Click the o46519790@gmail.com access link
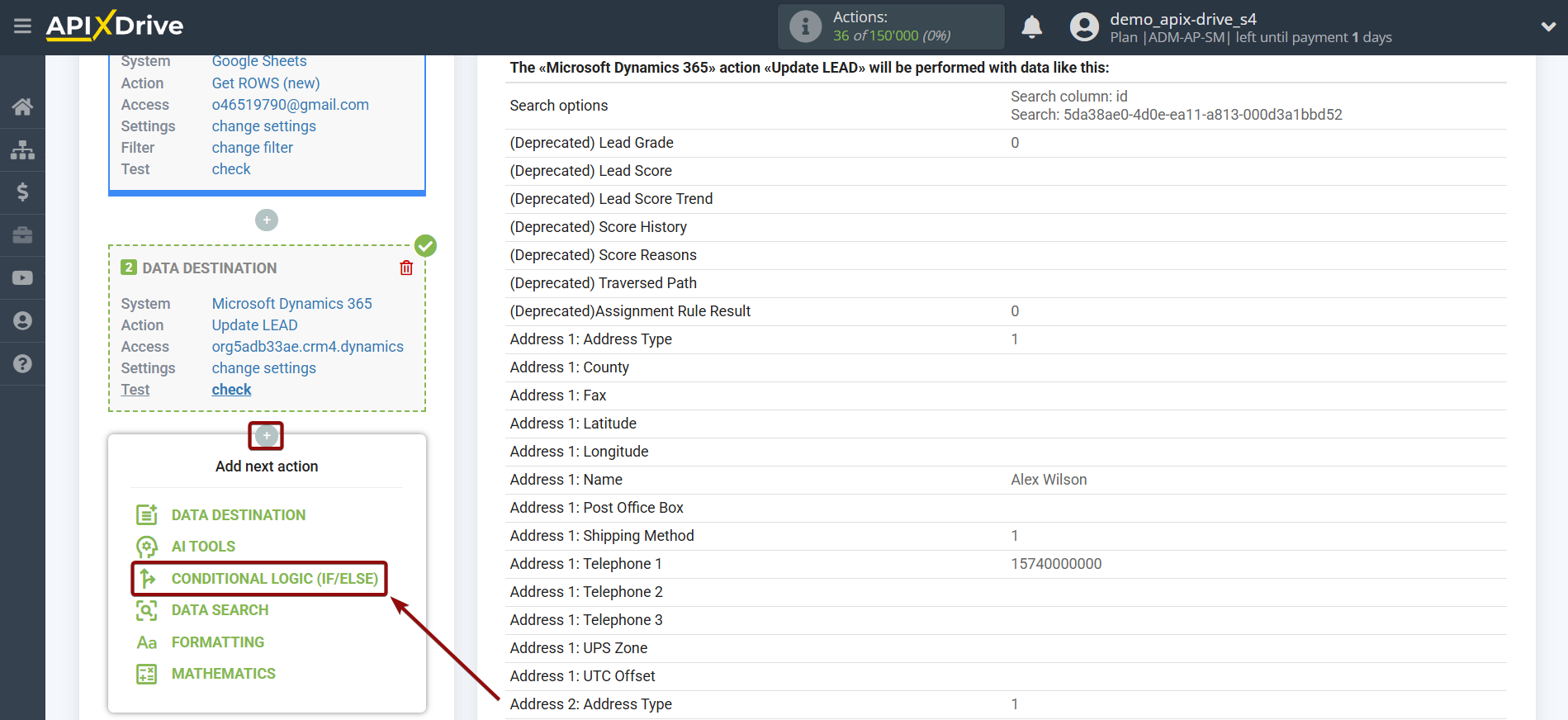The height and width of the screenshot is (720, 1568). tap(291, 105)
